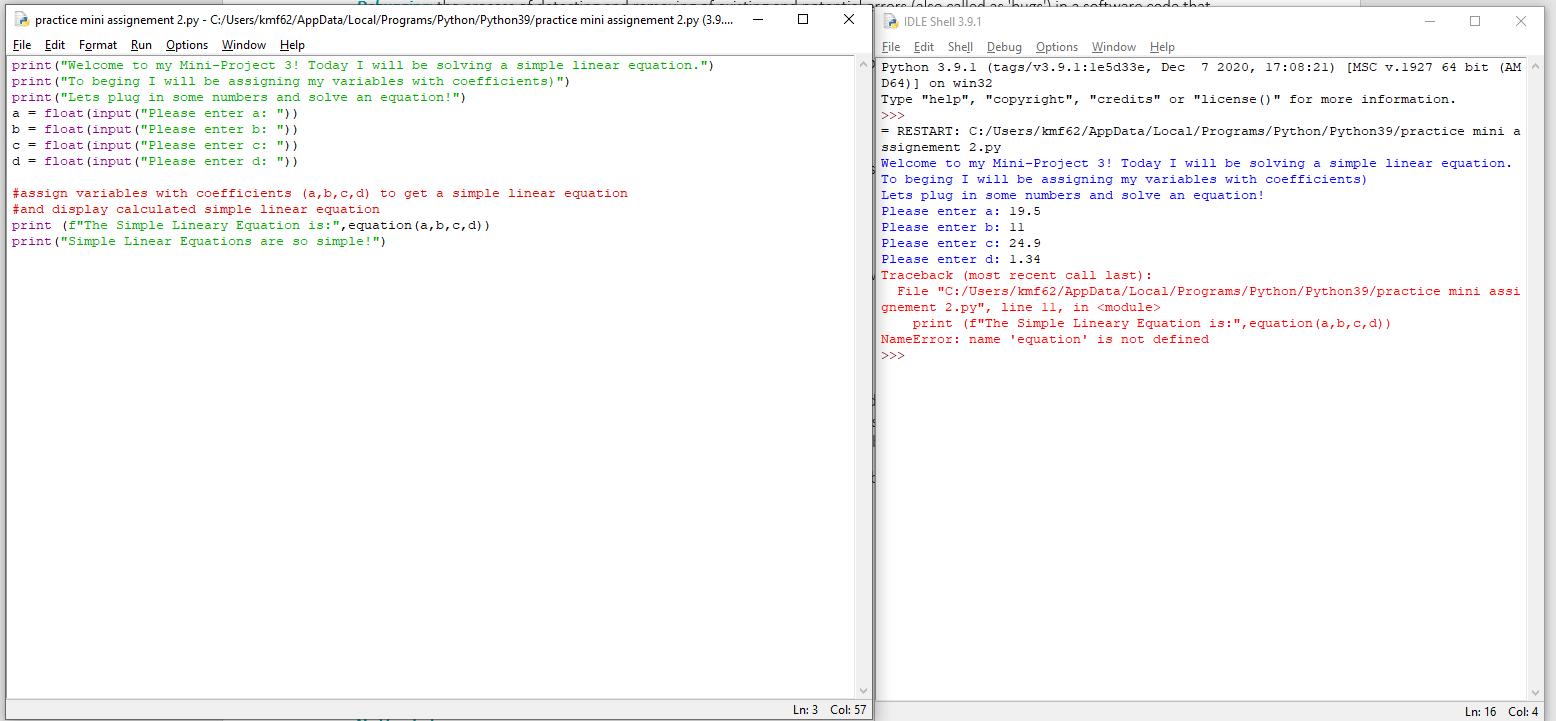Screen dimensions: 1556x721
Task: Click the shell line "Please enter a: 19.5"
Action: (x=961, y=211)
